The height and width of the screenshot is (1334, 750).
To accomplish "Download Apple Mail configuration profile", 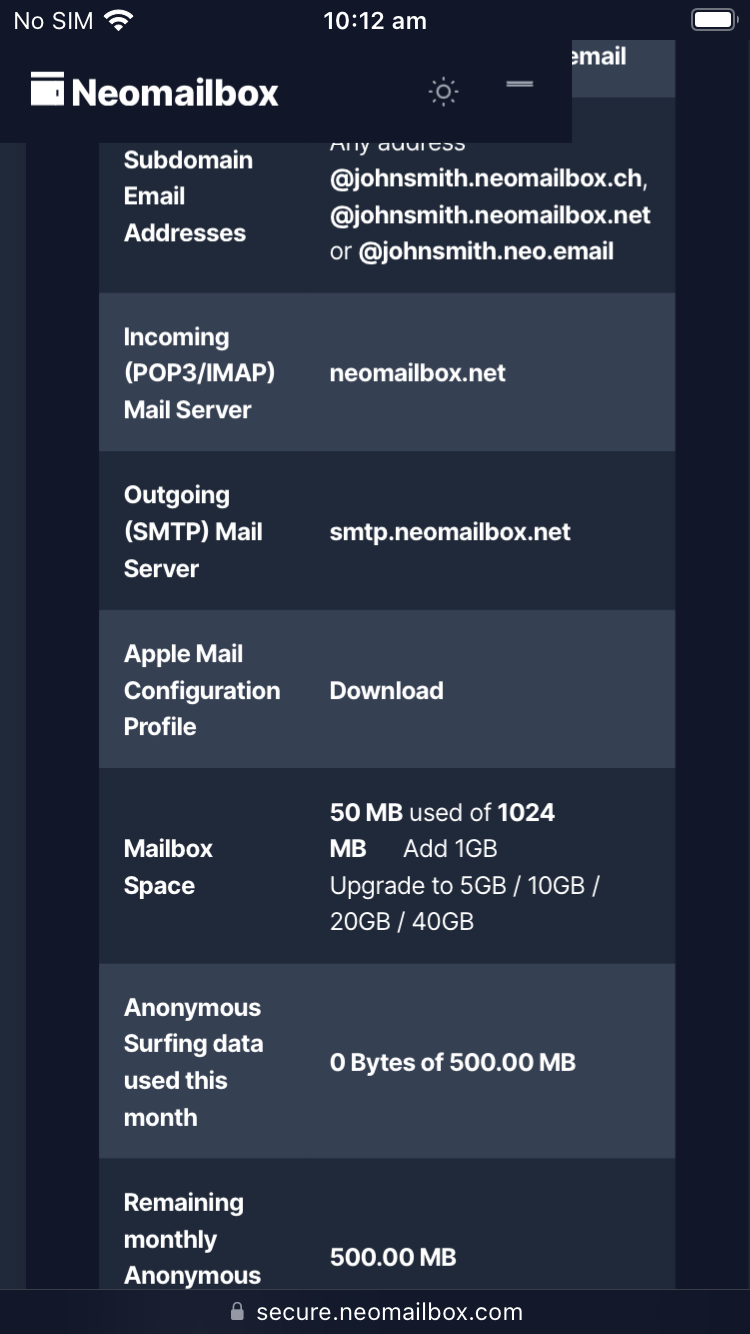I will click(386, 690).
